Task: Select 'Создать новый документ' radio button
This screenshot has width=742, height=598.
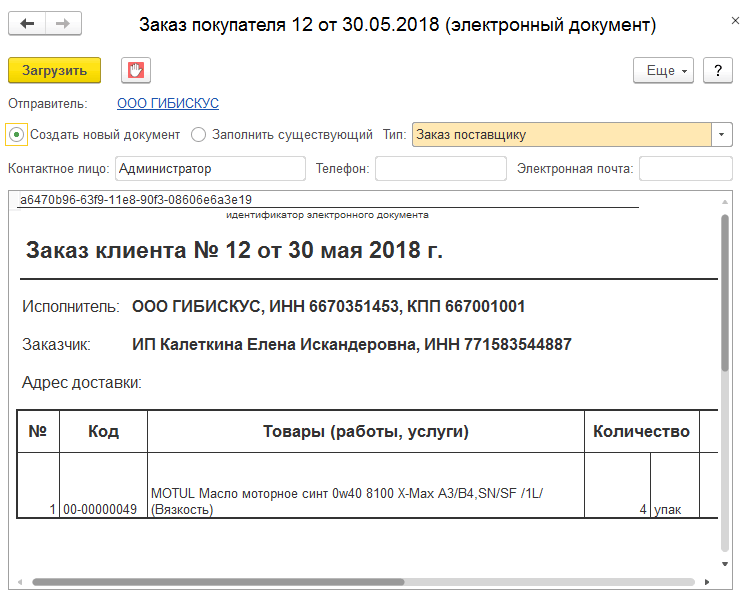Action: [17, 134]
